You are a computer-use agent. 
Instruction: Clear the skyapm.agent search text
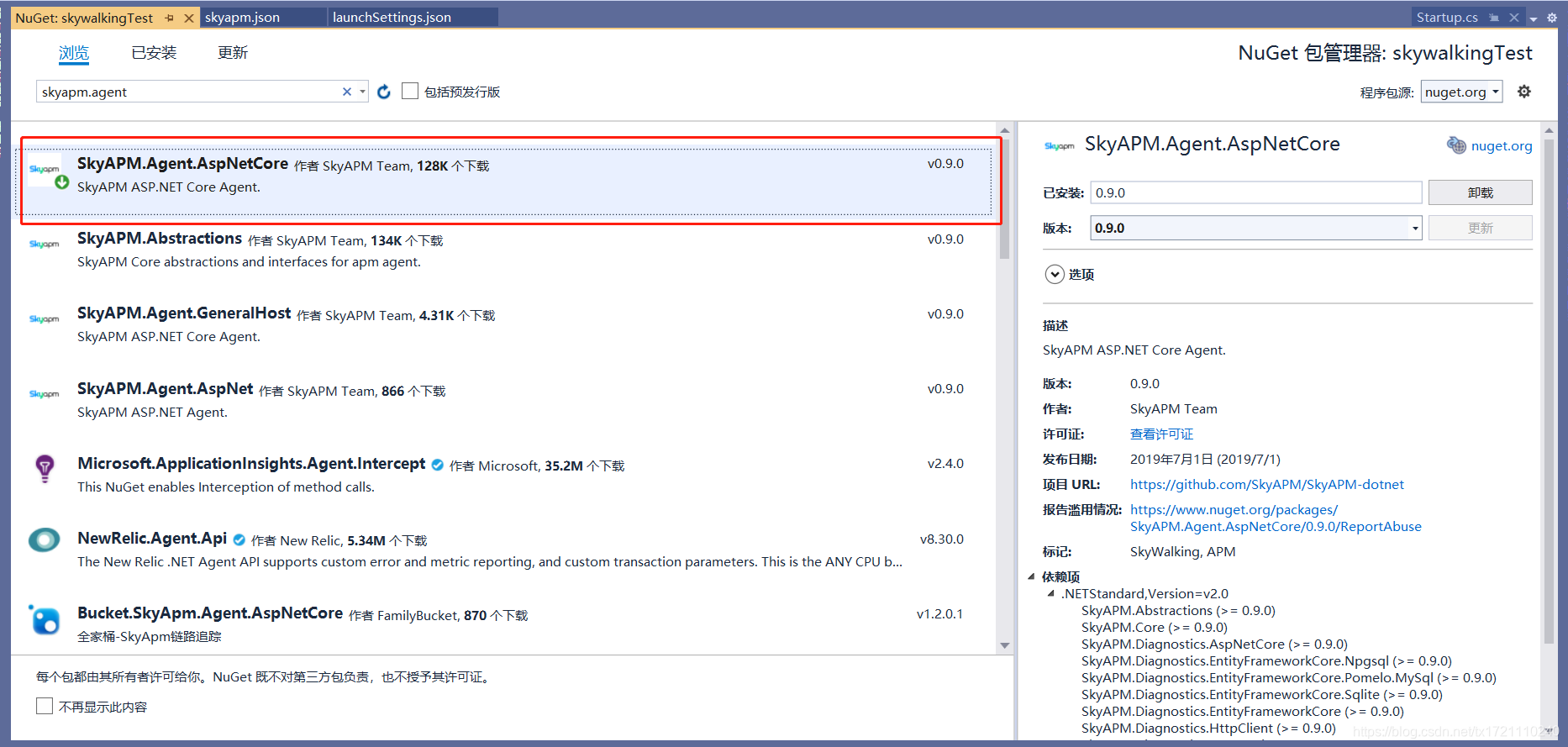(347, 92)
